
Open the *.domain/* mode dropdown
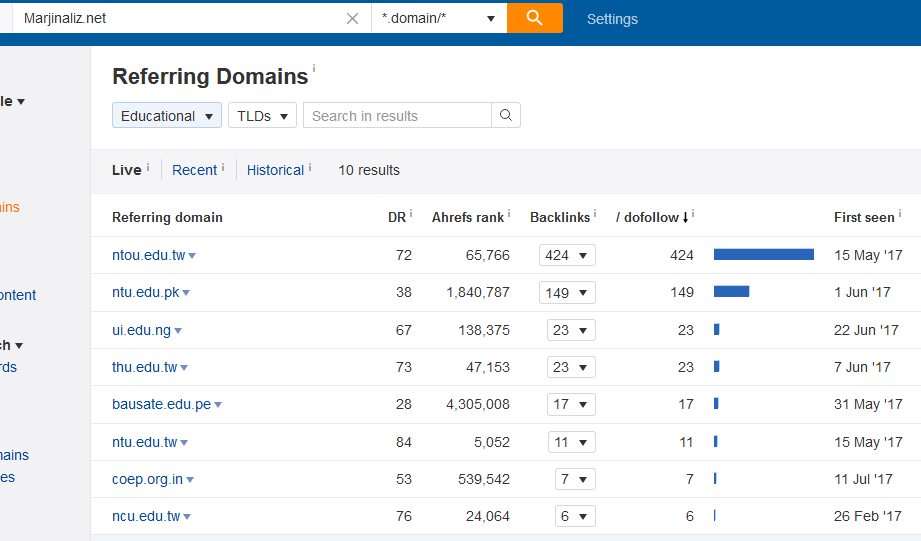439,18
